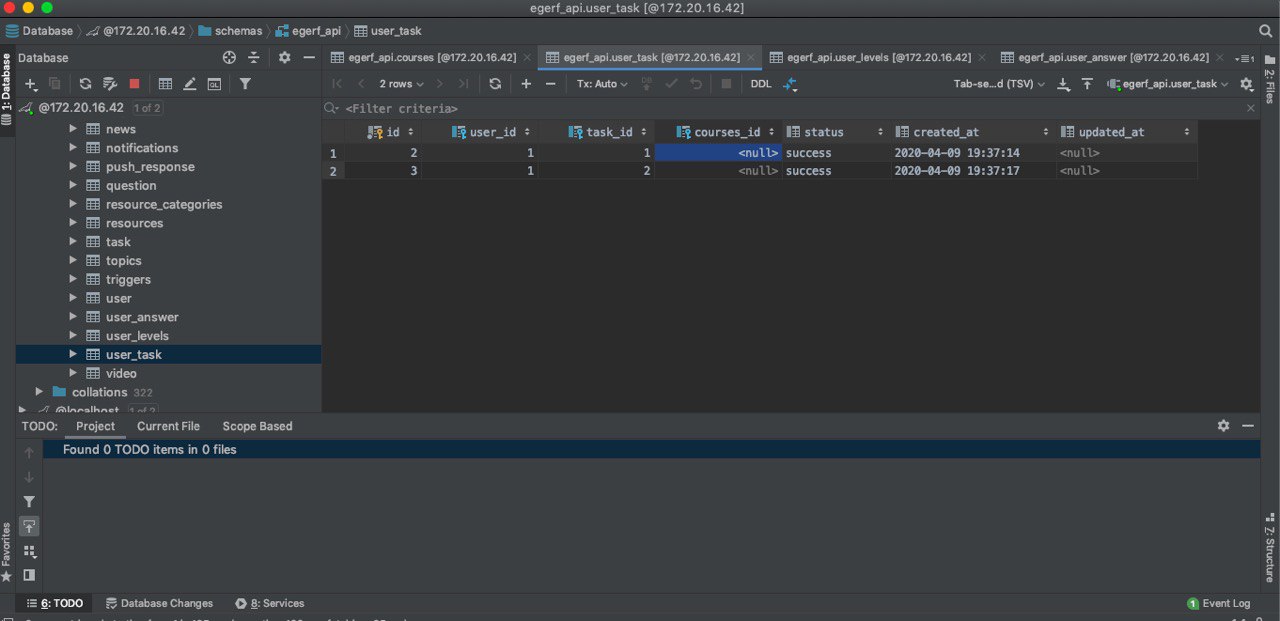Open the data editor gear settings

1246,84
